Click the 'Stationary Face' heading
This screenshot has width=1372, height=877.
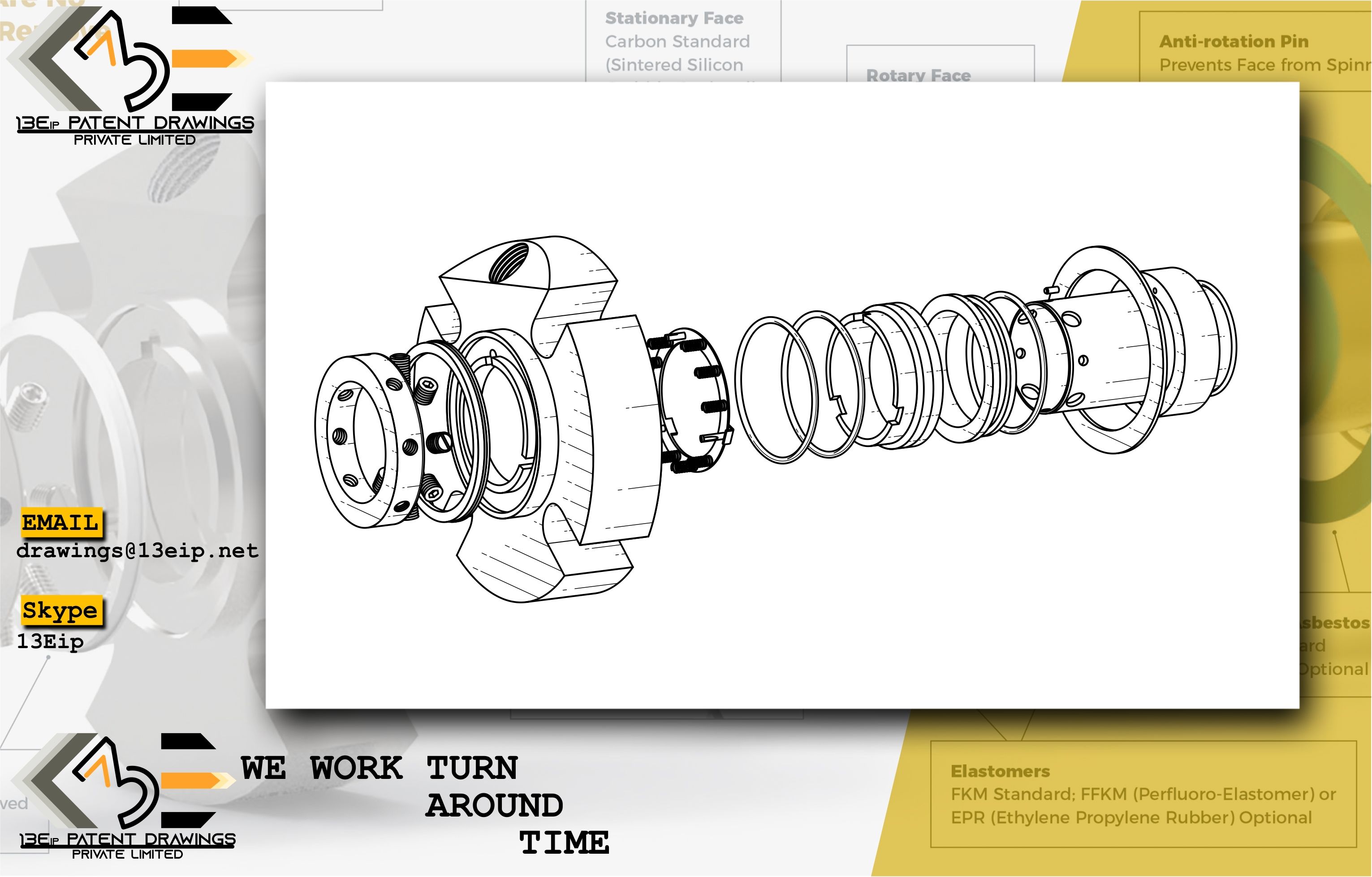(674, 18)
